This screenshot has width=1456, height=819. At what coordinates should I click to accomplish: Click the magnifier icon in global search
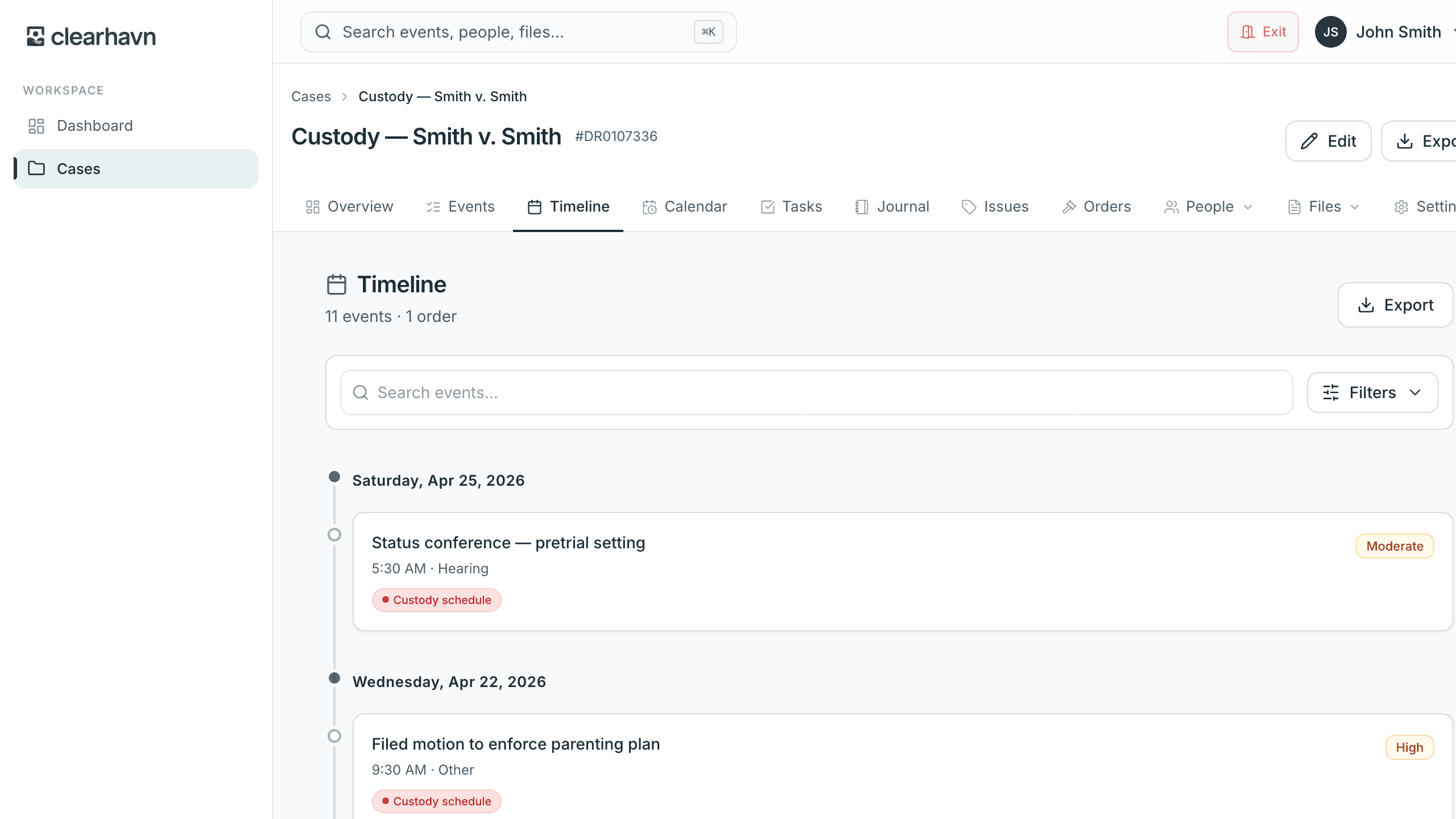point(323,32)
